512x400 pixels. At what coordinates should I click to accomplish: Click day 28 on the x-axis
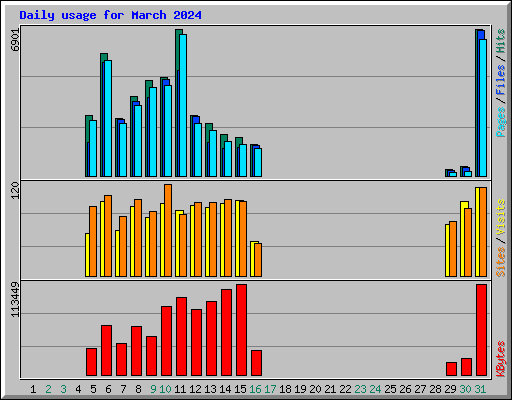pos(435,389)
